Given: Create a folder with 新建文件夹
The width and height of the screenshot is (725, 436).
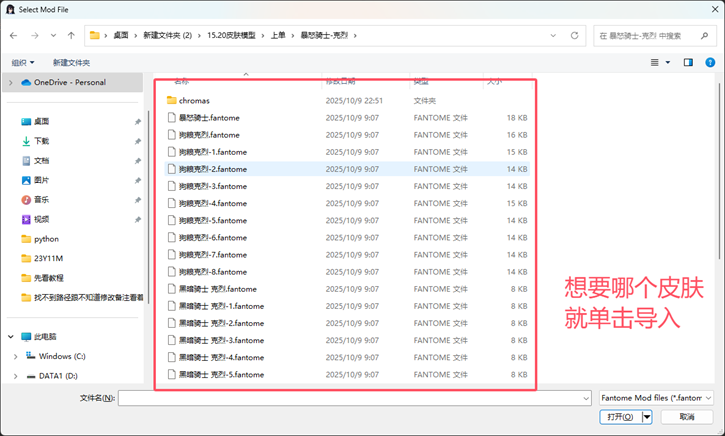Looking at the screenshot, I should pos(71,62).
